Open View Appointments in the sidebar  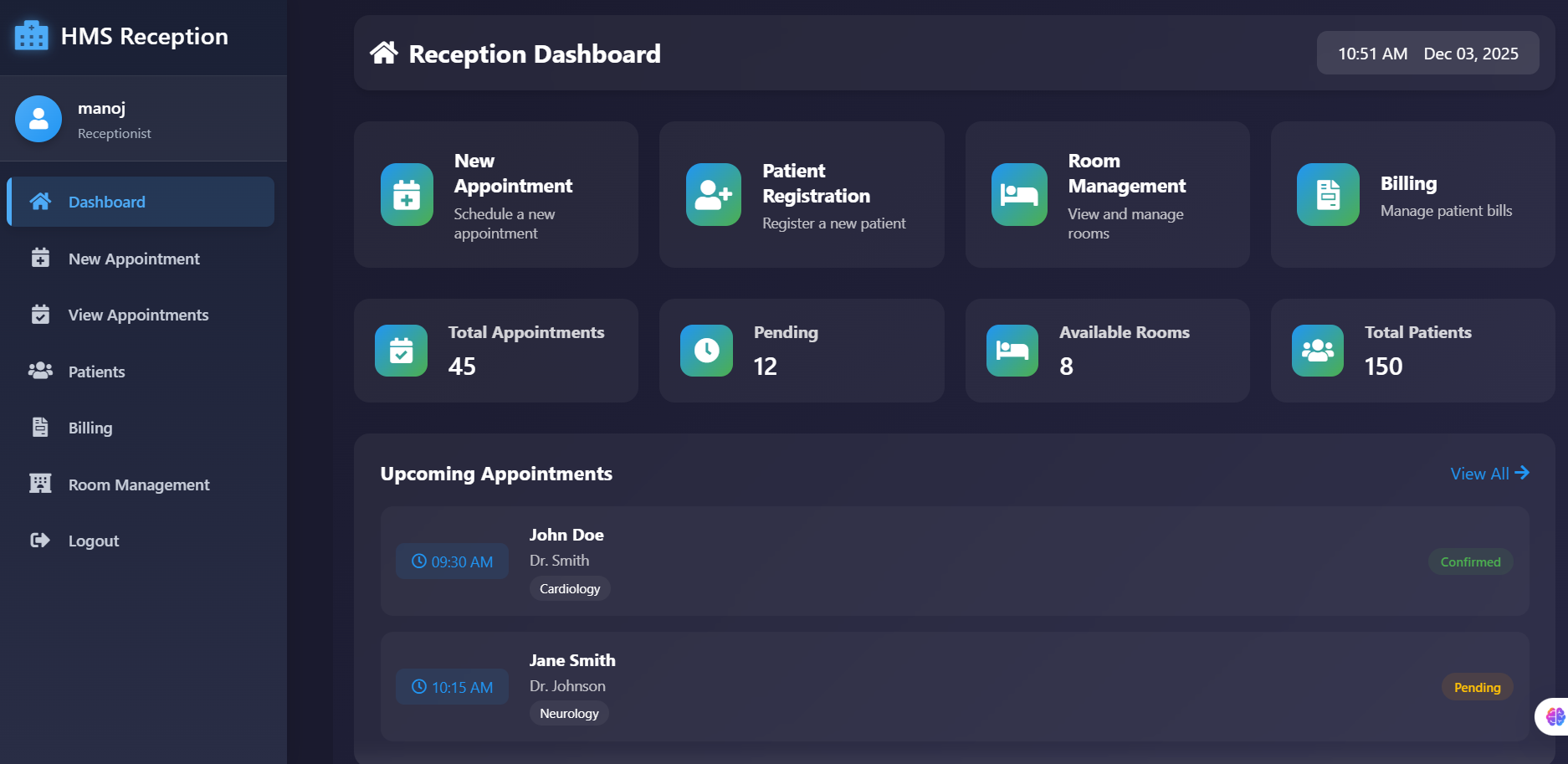pyautogui.click(x=137, y=315)
